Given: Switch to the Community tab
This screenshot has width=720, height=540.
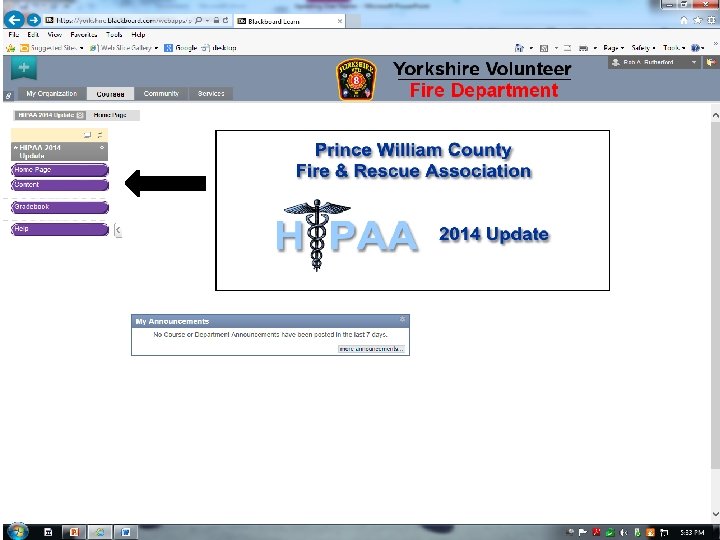Looking at the screenshot, I should pyautogui.click(x=161, y=93).
